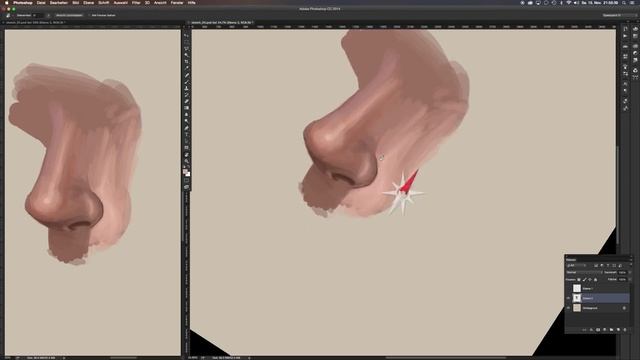640x360 pixels.
Task: Toggle filter for pixel layers
Action: pos(596,266)
